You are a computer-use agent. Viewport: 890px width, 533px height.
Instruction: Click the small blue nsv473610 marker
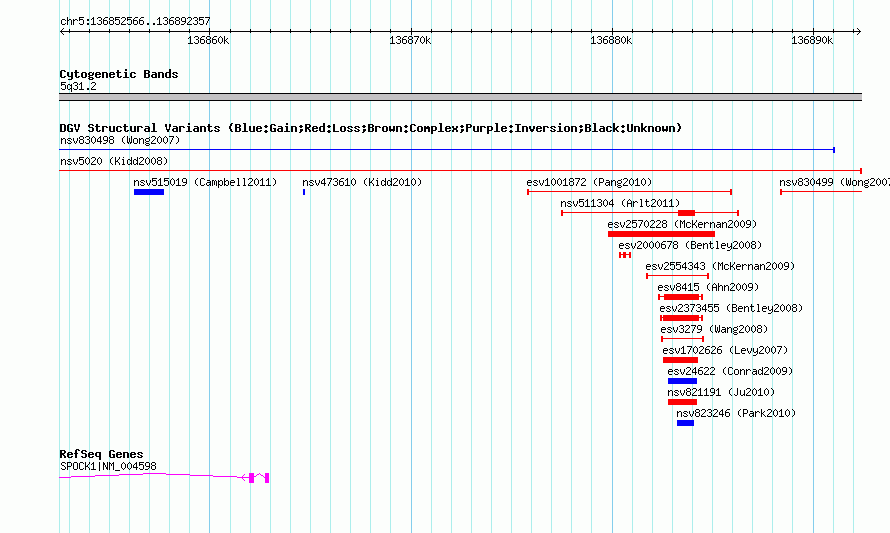pyautogui.click(x=304, y=192)
